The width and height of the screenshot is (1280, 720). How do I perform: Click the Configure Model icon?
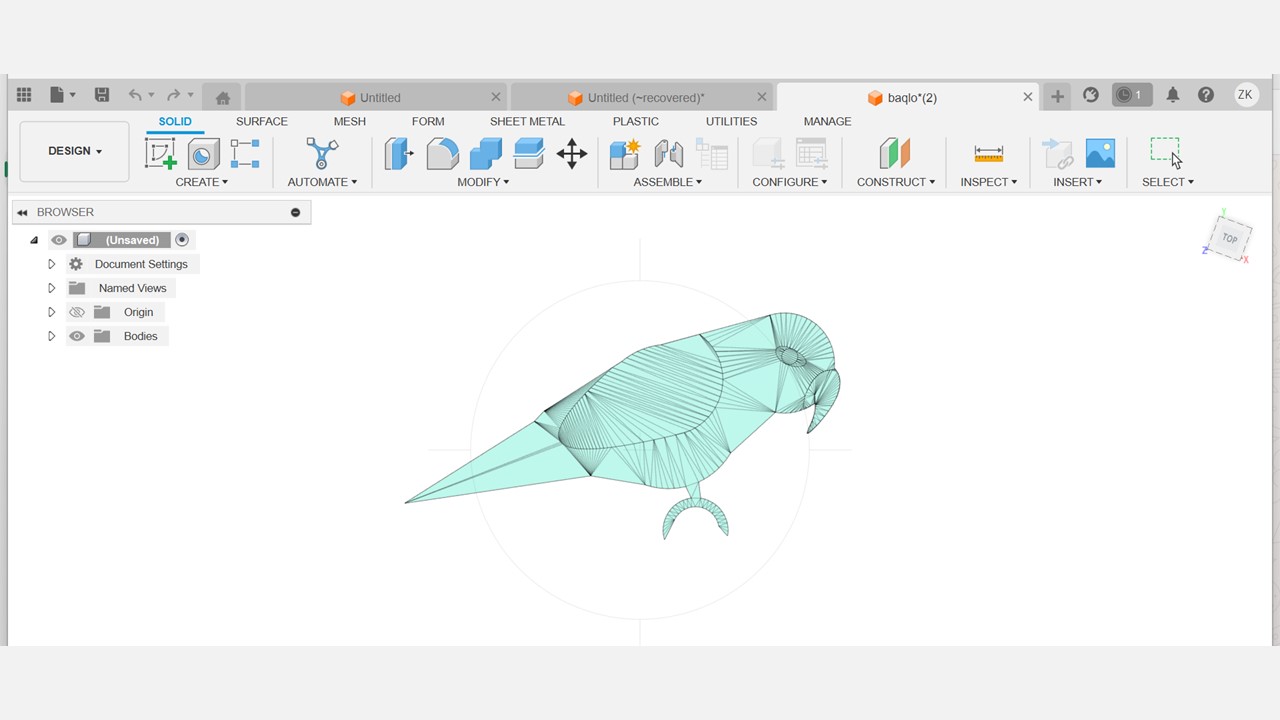[768, 153]
